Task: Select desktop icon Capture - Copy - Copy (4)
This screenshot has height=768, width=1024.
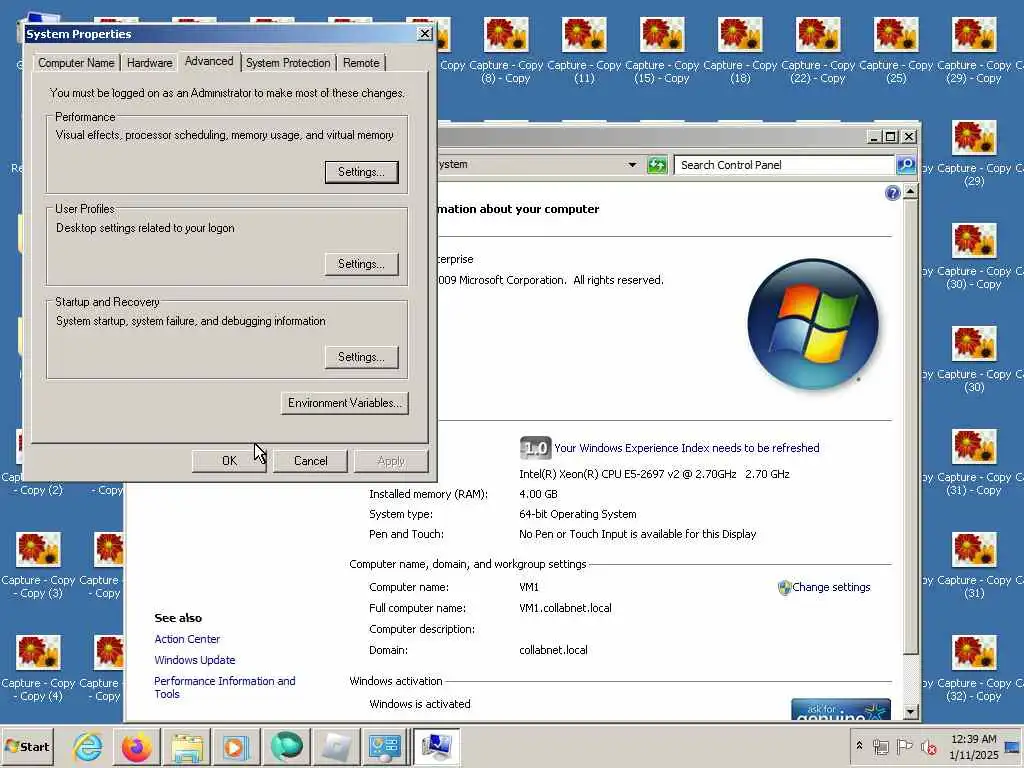Action: [x=39, y=669]
